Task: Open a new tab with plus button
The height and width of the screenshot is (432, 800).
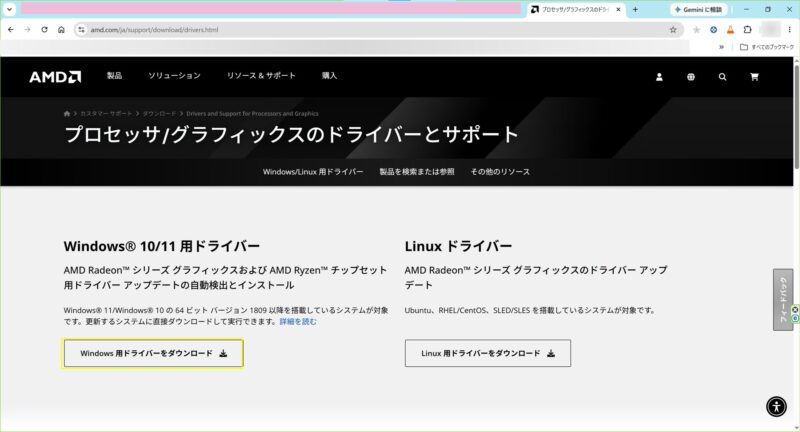Action: pos(635,9)
